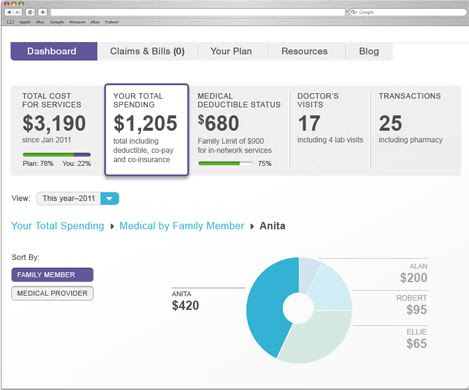Switch to the Dashboard tab
Image resolution: width=469 pixels, height=390 pixels.
54,51
